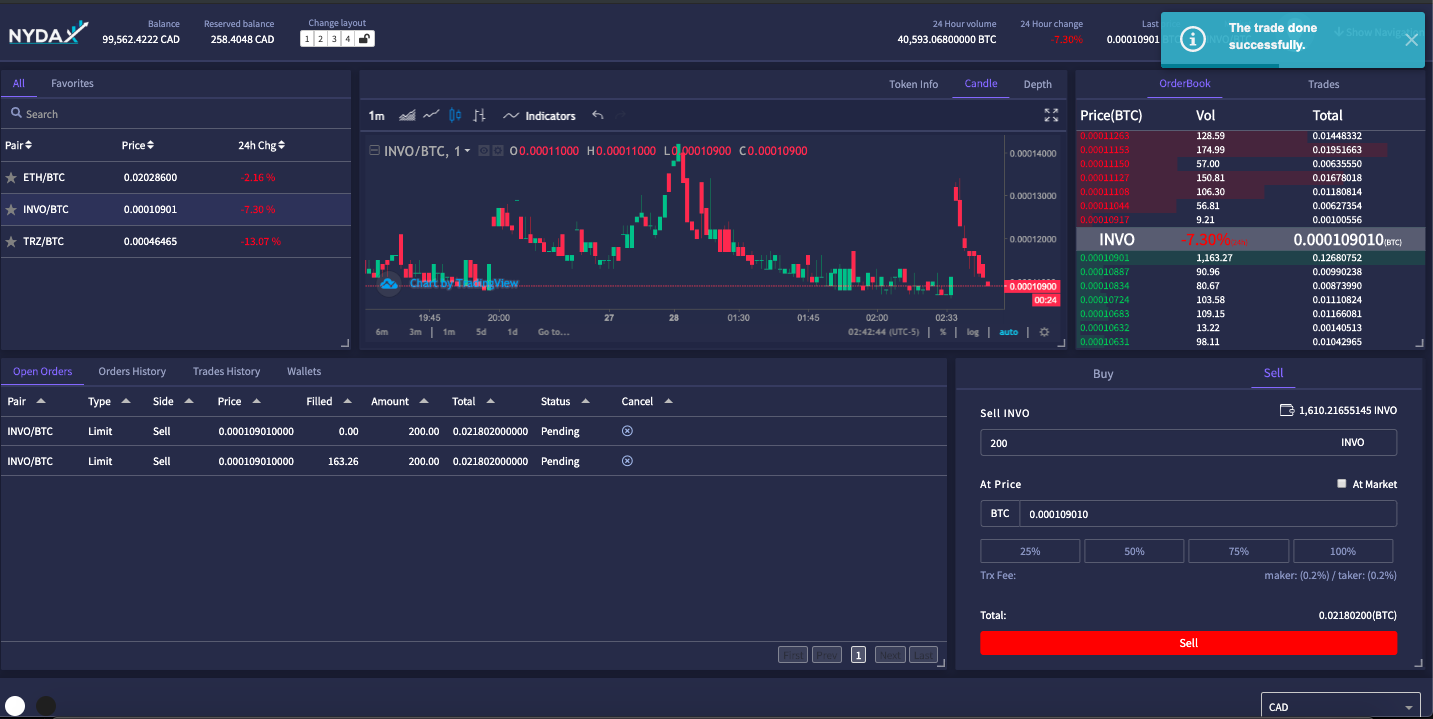
Task: Cancel the sell order with 163.26 filled
Action: click(627, 461)
